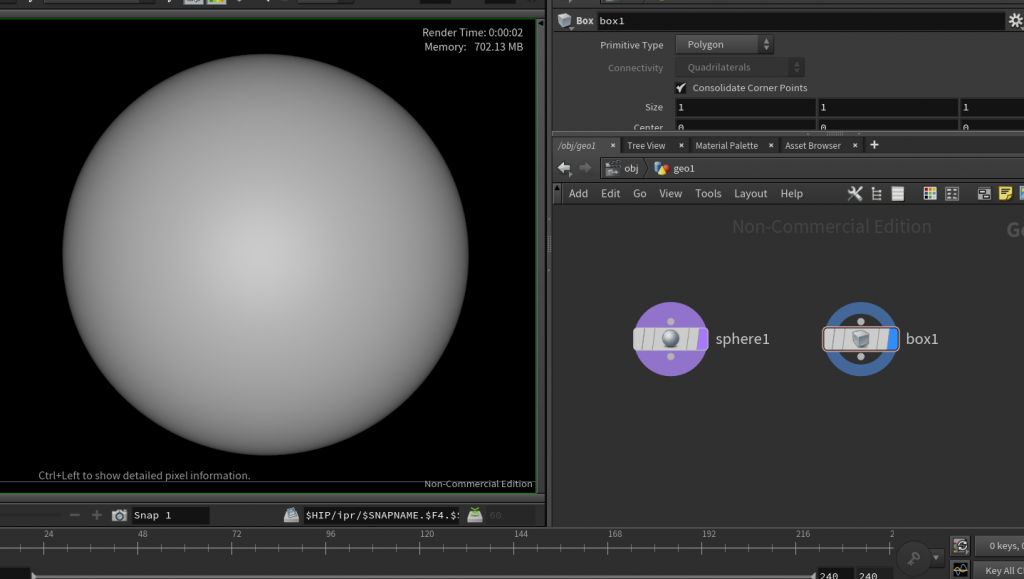Screen dimensions: 1024x579
Task: Create a sticky note using the yellow note icon
Action: click(x=1004, y=193)
